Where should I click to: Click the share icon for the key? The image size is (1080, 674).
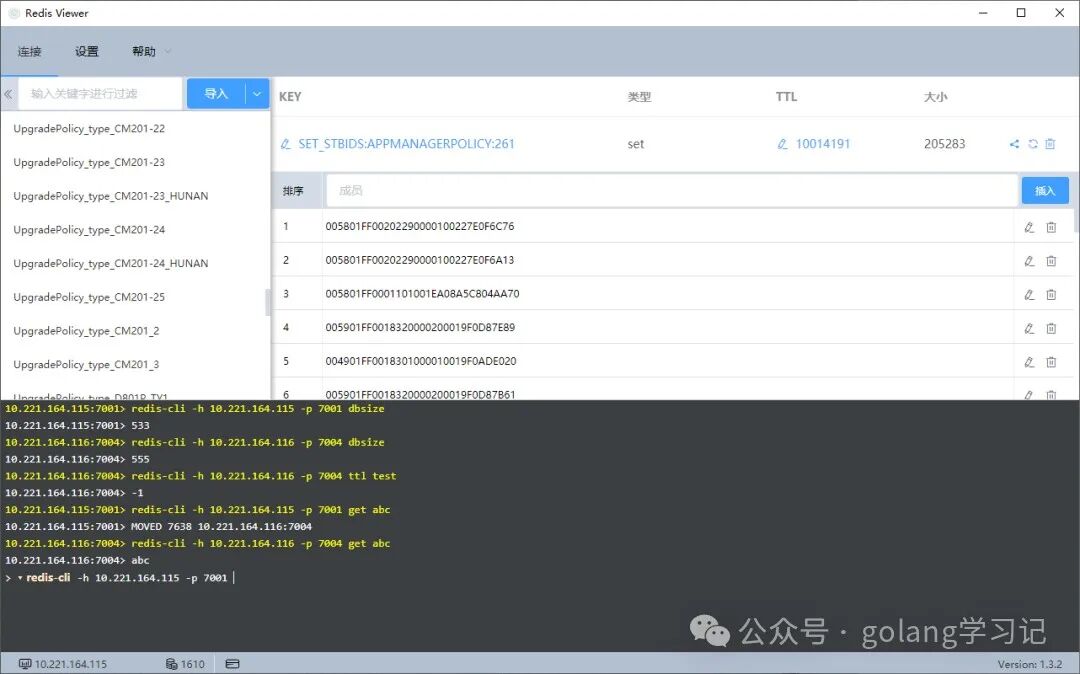point(1014,144)
